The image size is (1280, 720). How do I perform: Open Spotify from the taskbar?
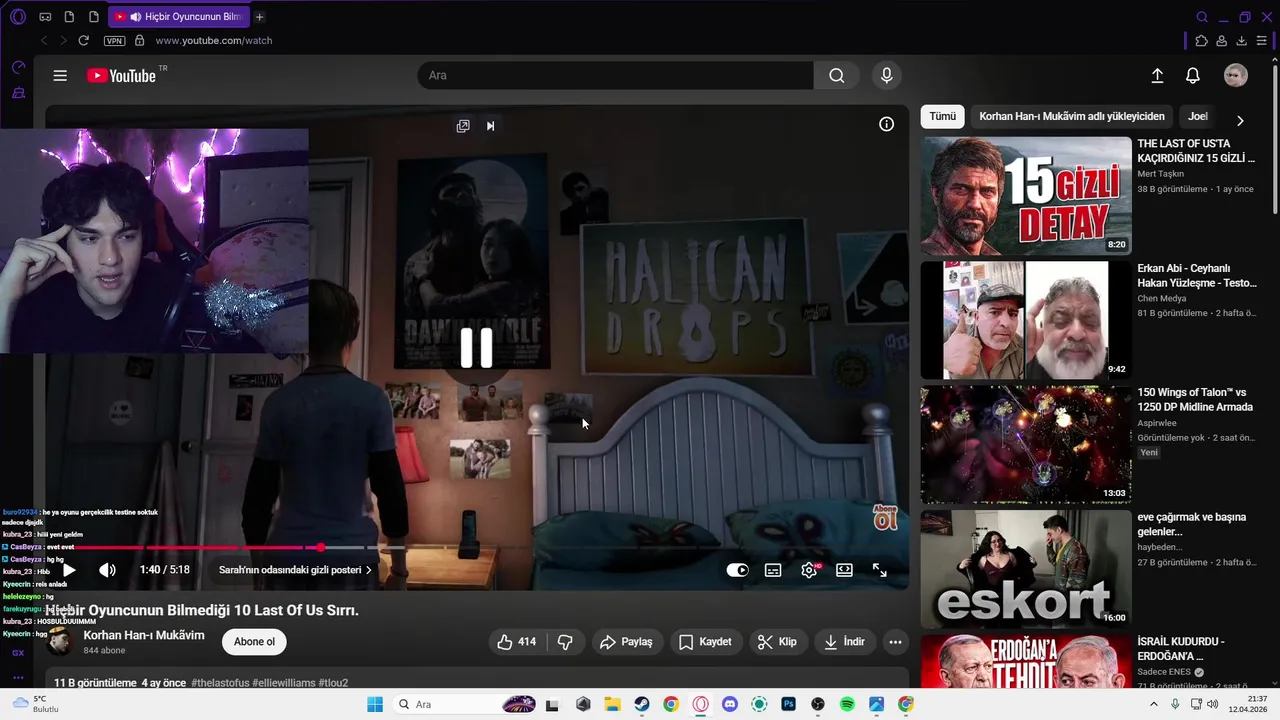[847, 705]
